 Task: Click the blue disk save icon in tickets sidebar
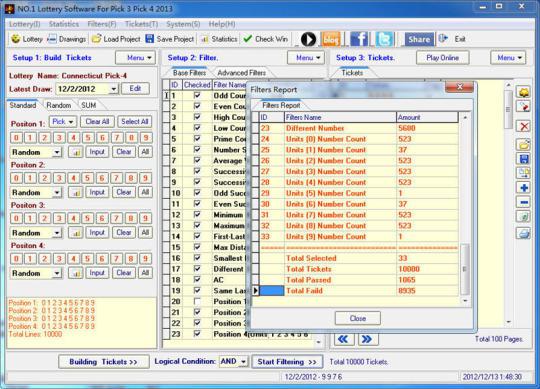click(524, 159)
